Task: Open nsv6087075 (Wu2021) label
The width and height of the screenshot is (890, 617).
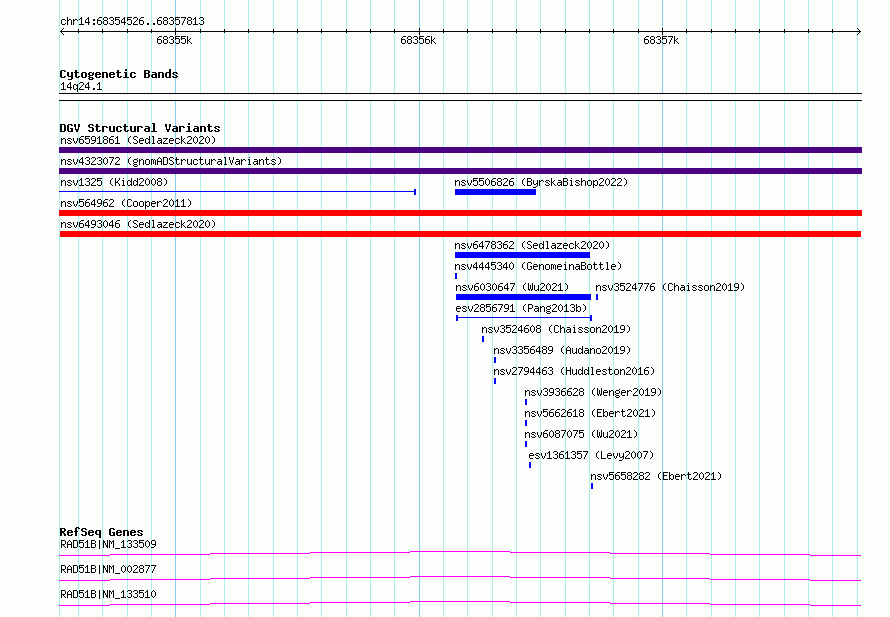Action: pos(581,434)
